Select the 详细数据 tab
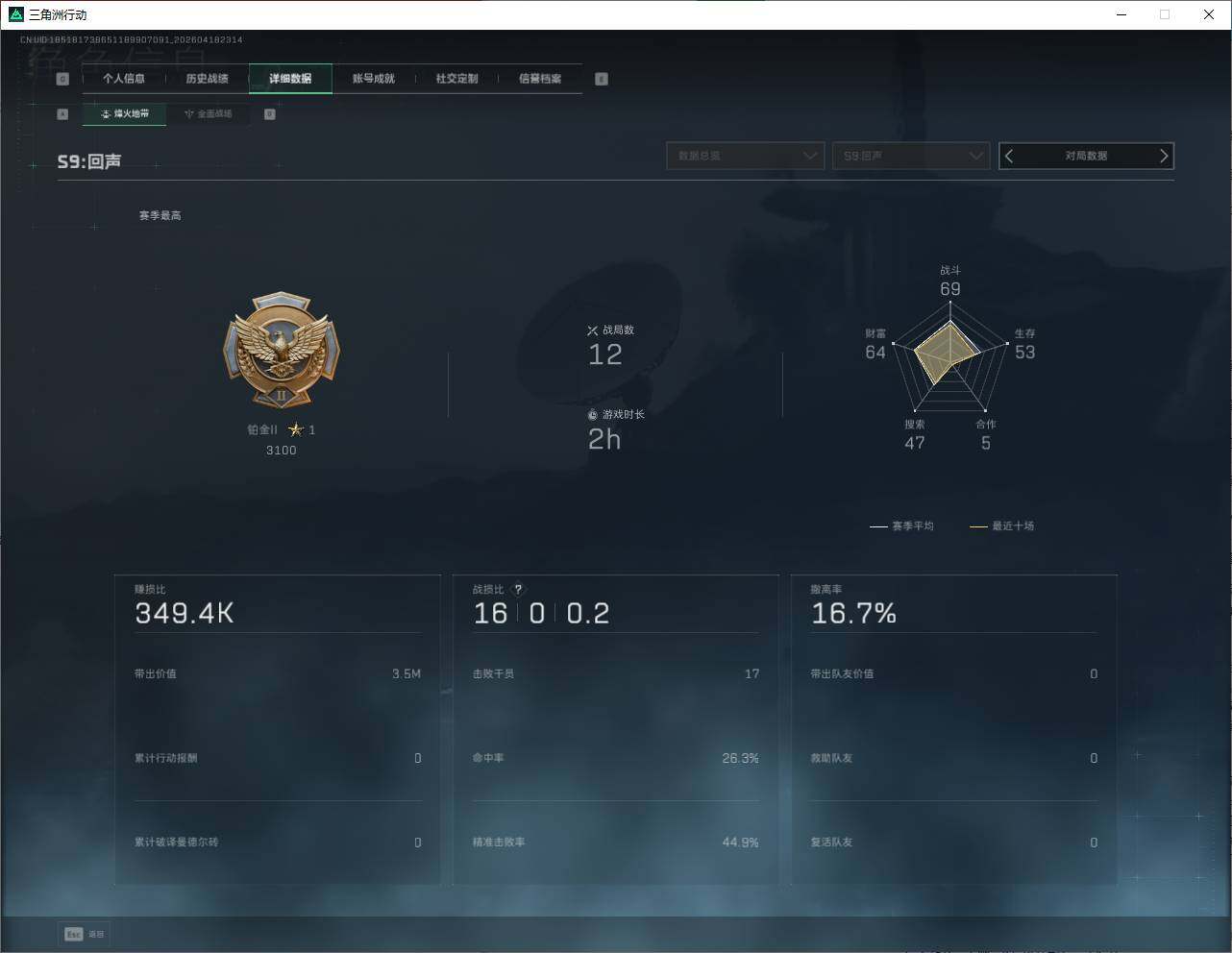Image resolution: width=1232 pixels, height=953 pixels. coord(290,79)
